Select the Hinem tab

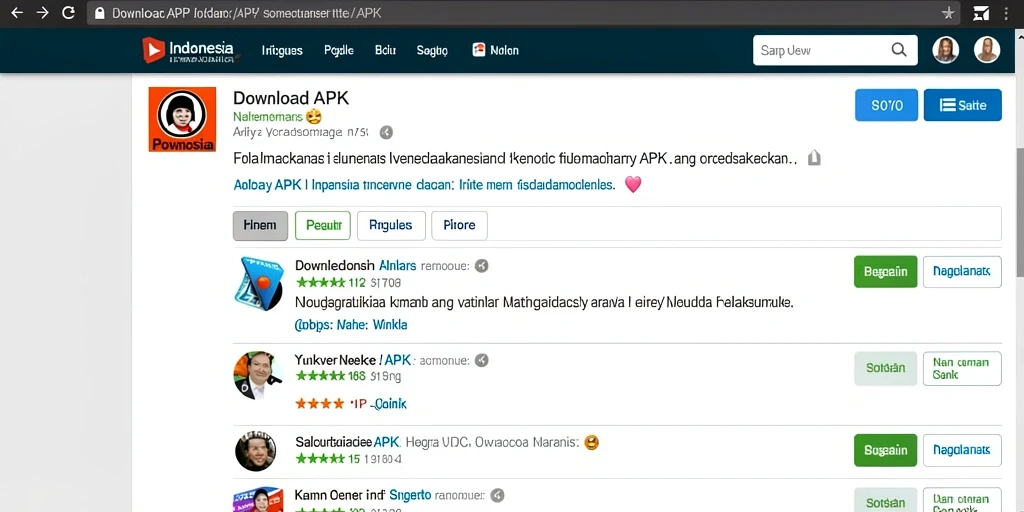tap(260, 225)
